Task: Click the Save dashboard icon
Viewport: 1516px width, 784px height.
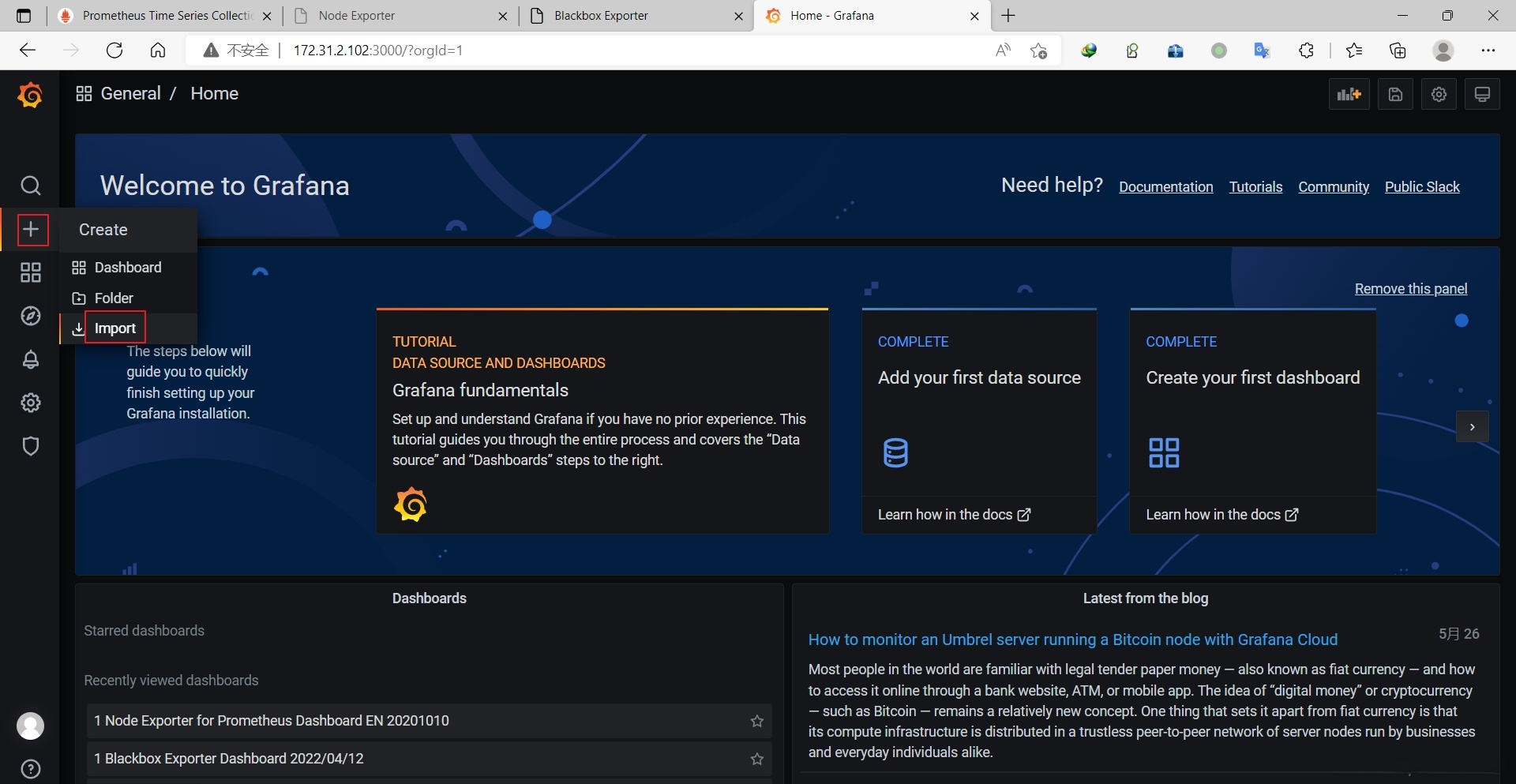Action: [1396, 95]
